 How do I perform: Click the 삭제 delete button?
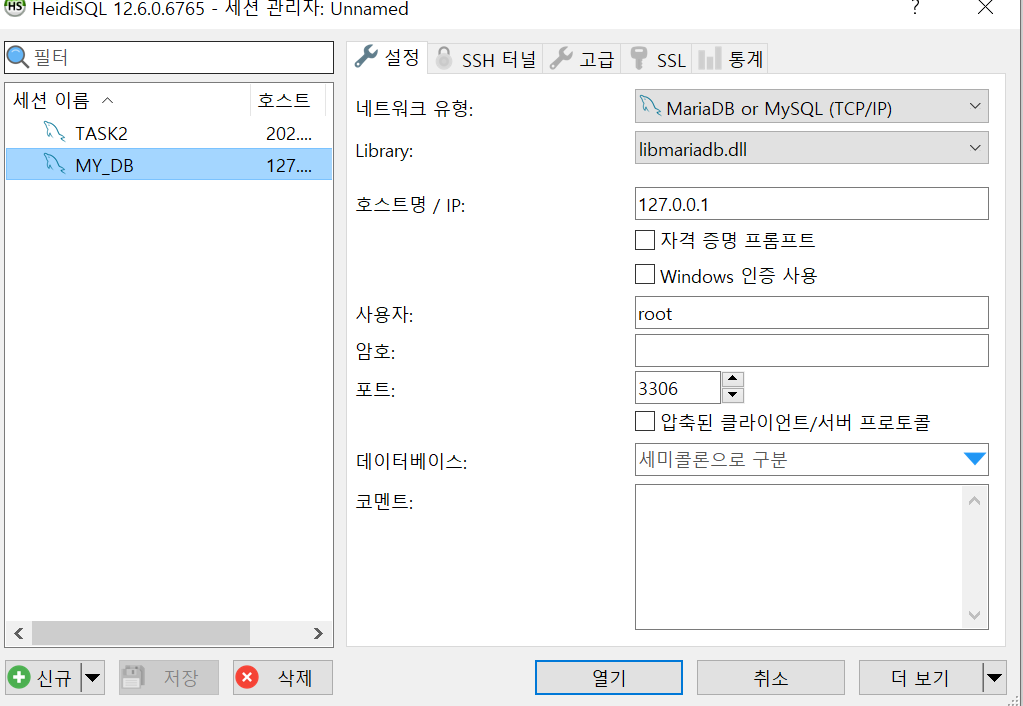click(282, 678)
